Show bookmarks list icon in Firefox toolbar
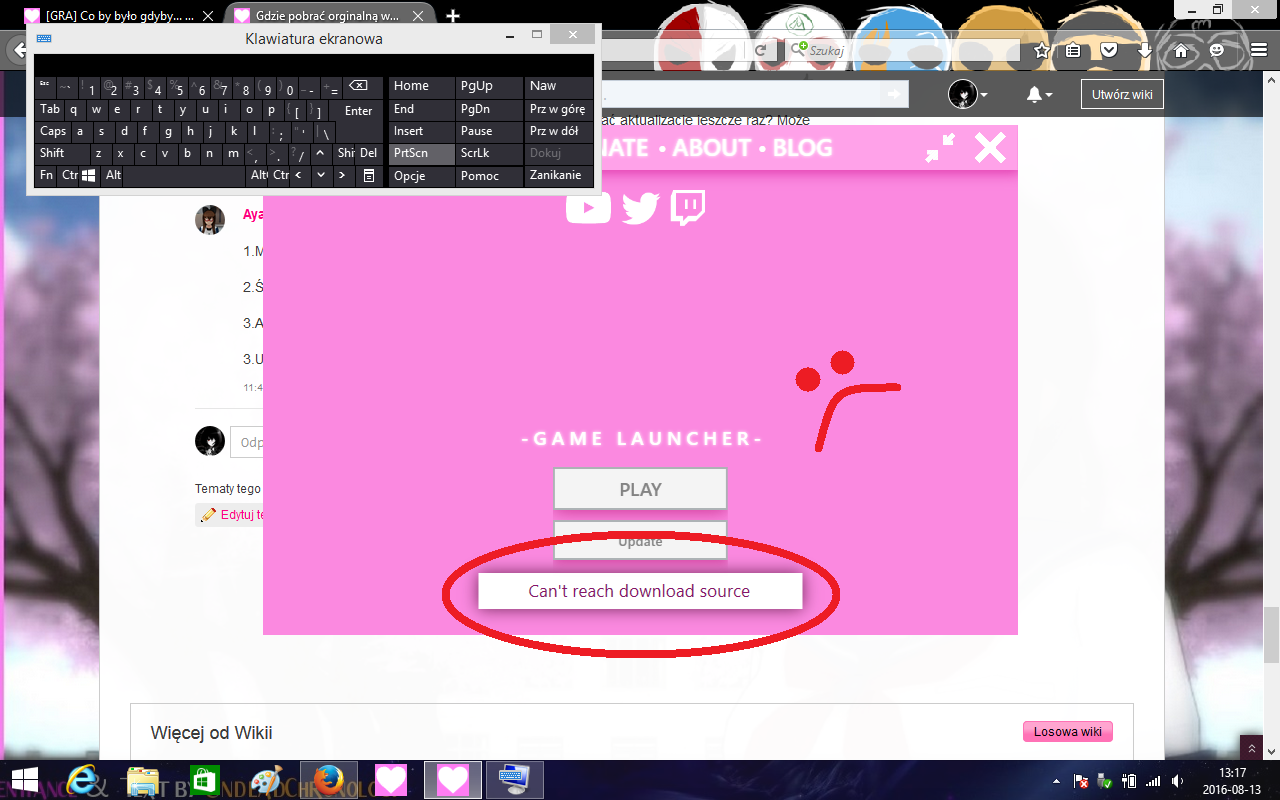This screenshot has width=1280, height=800. (x=1073, y=50)
